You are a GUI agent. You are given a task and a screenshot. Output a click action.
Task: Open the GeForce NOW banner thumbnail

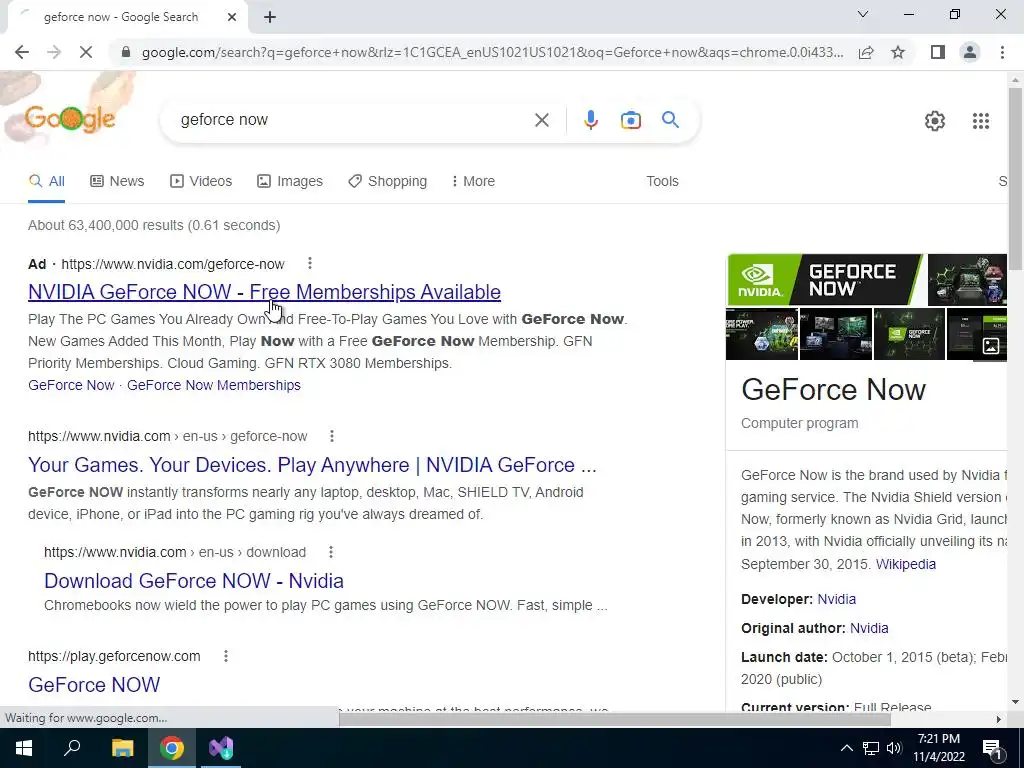(x=825, y=280)
